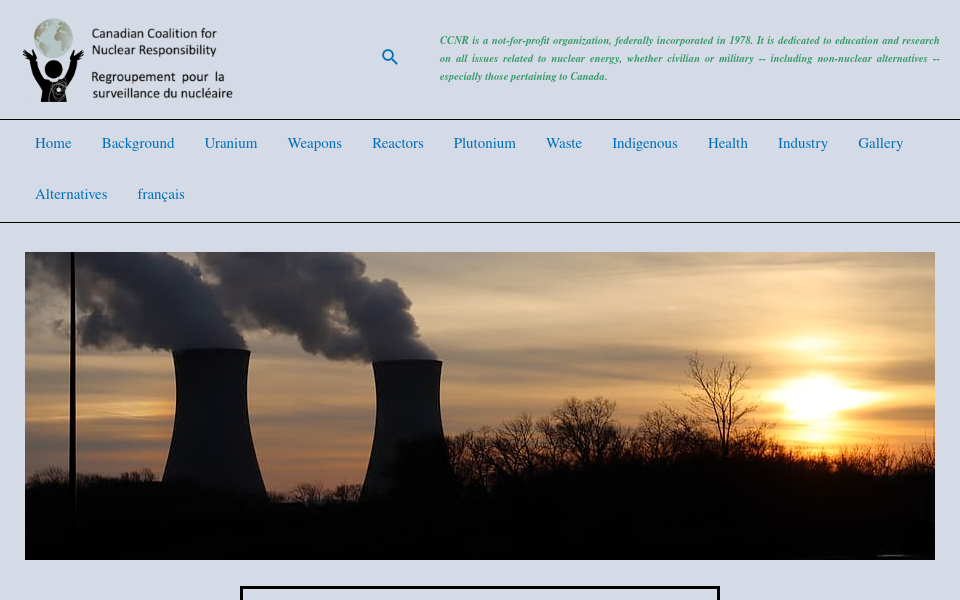Viewport: 960px width, 600px height.
Task: Navigate to the Home menu item
Action: pyautogui.click(x=53, y=143)
